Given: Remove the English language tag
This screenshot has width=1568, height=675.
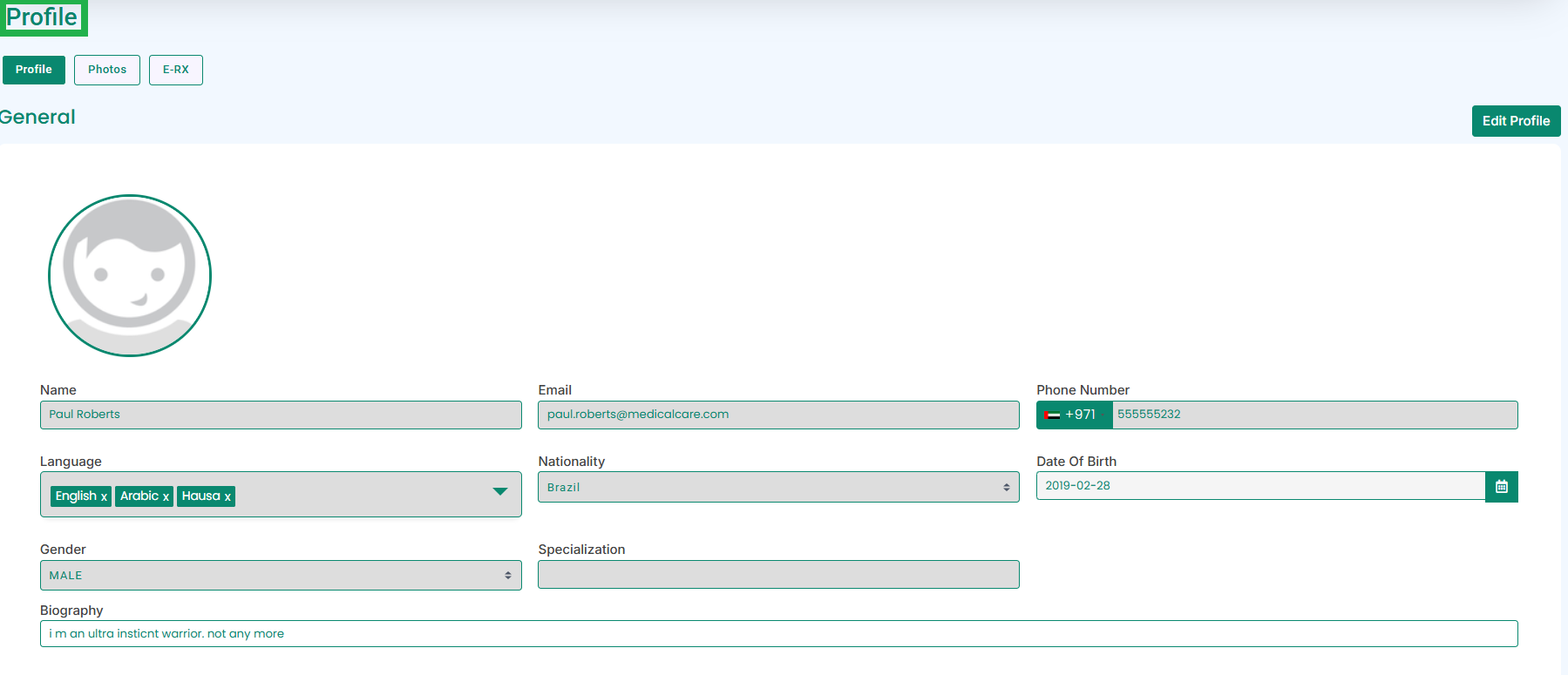Looking at the screenshot, I should coord(104,496).
